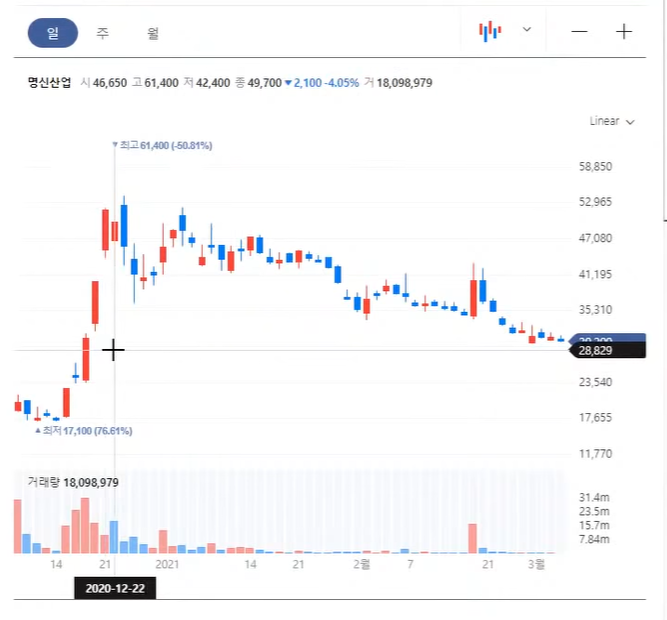
Task: Click the 7.84m volume axis label
Action: point(594,539)
